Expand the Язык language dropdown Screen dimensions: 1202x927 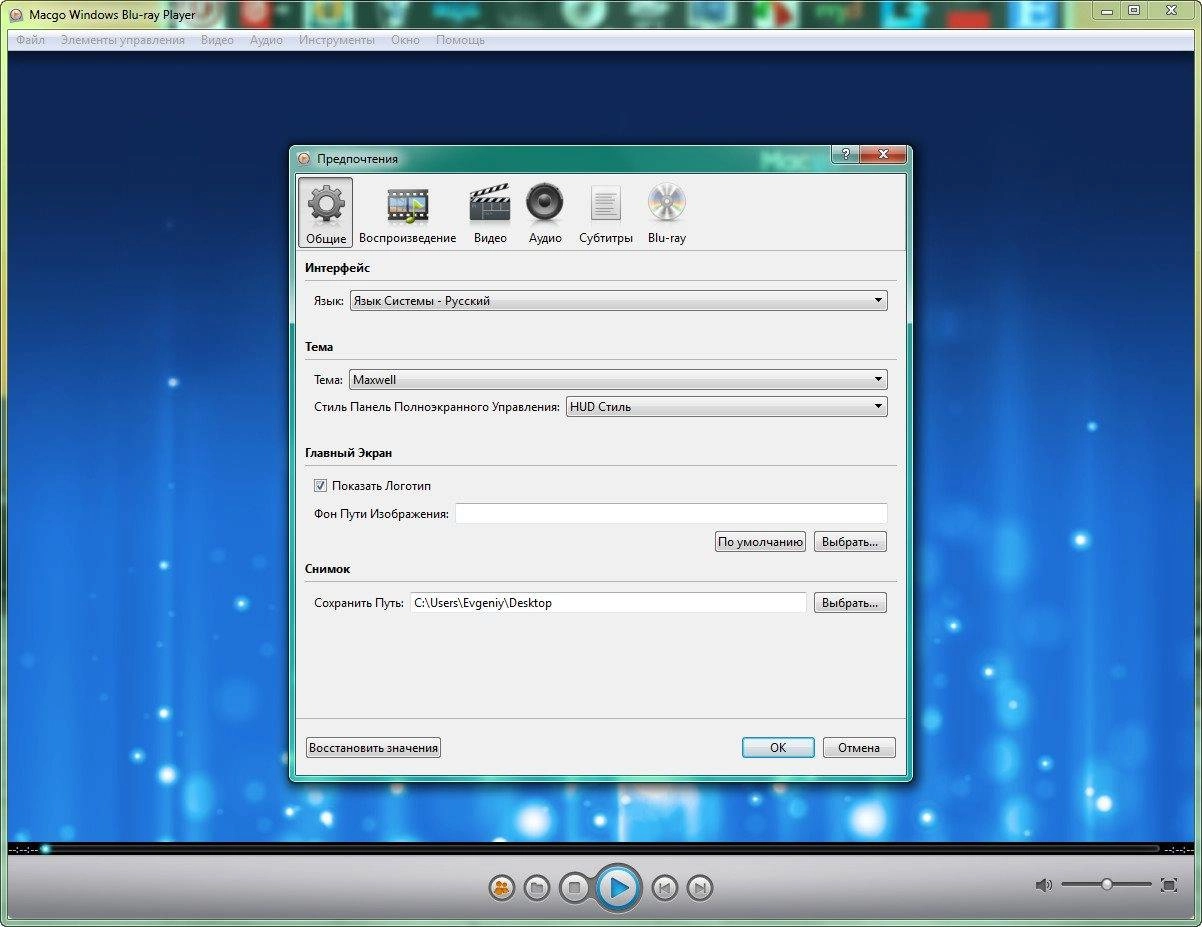point(618,300)
